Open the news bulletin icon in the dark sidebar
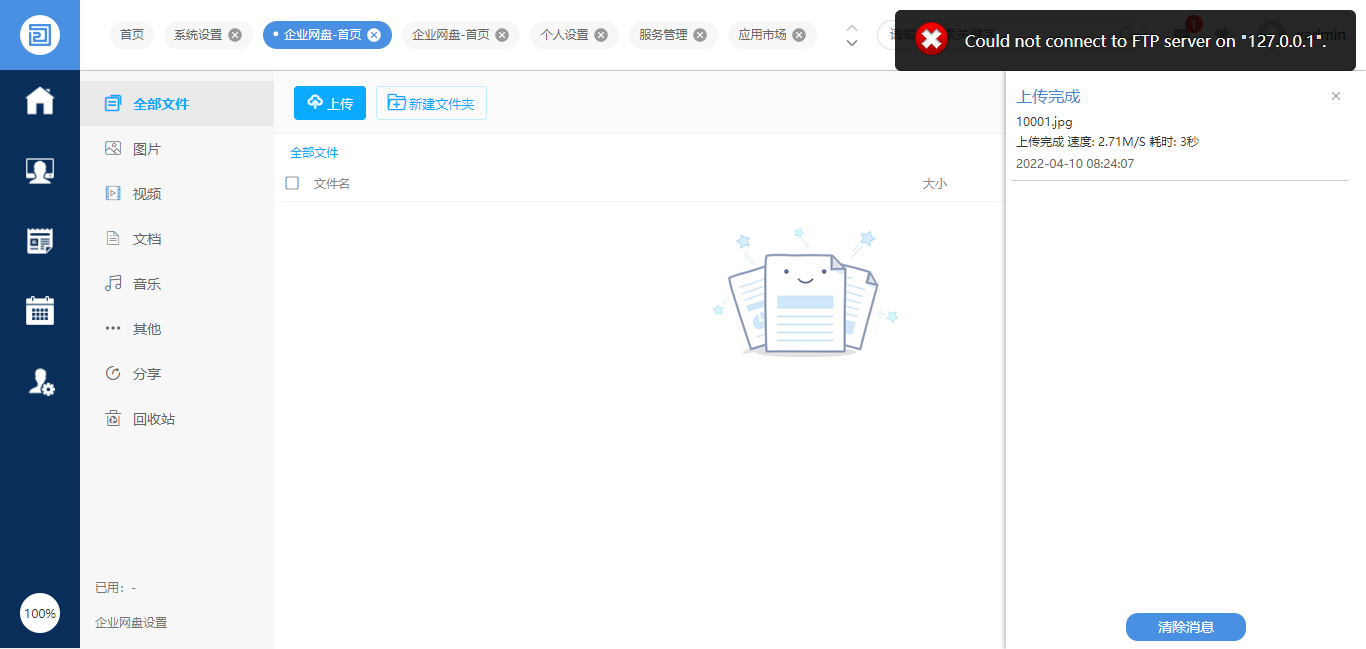 click(40, 241)
